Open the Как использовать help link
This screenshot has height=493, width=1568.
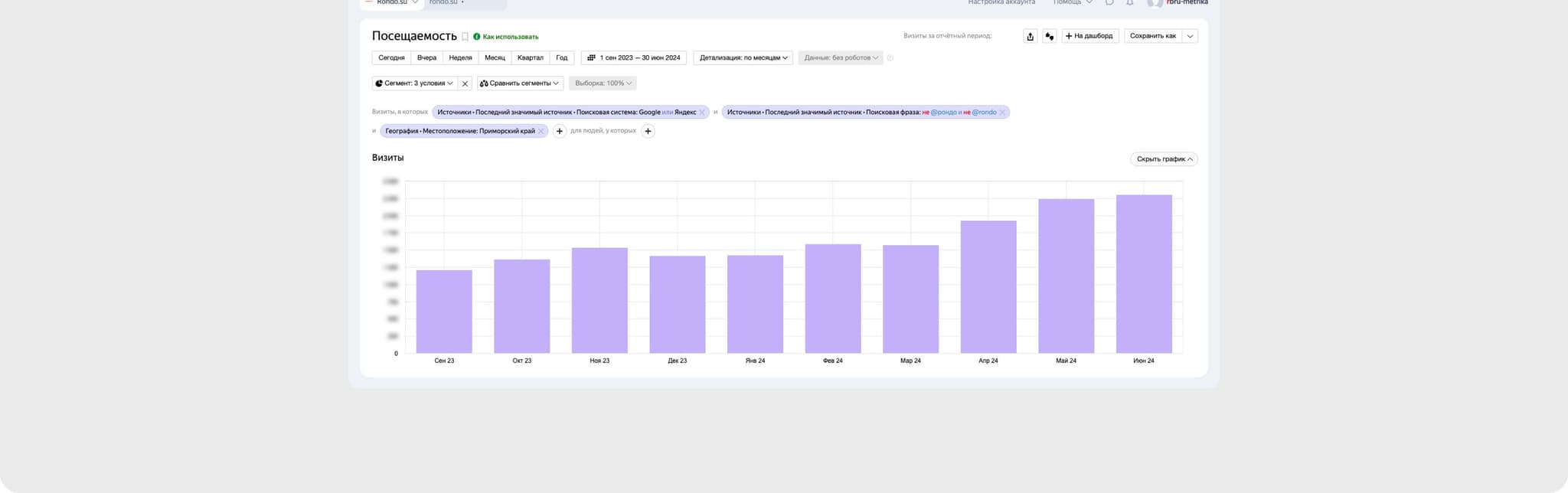[x=510, y=37]
